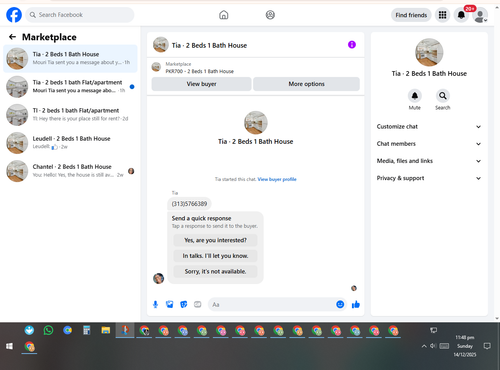The height and width of the screenshot is (370, 500).
Task: Open the Windows Action Center notifications icon
Action: tap(487, 346)
